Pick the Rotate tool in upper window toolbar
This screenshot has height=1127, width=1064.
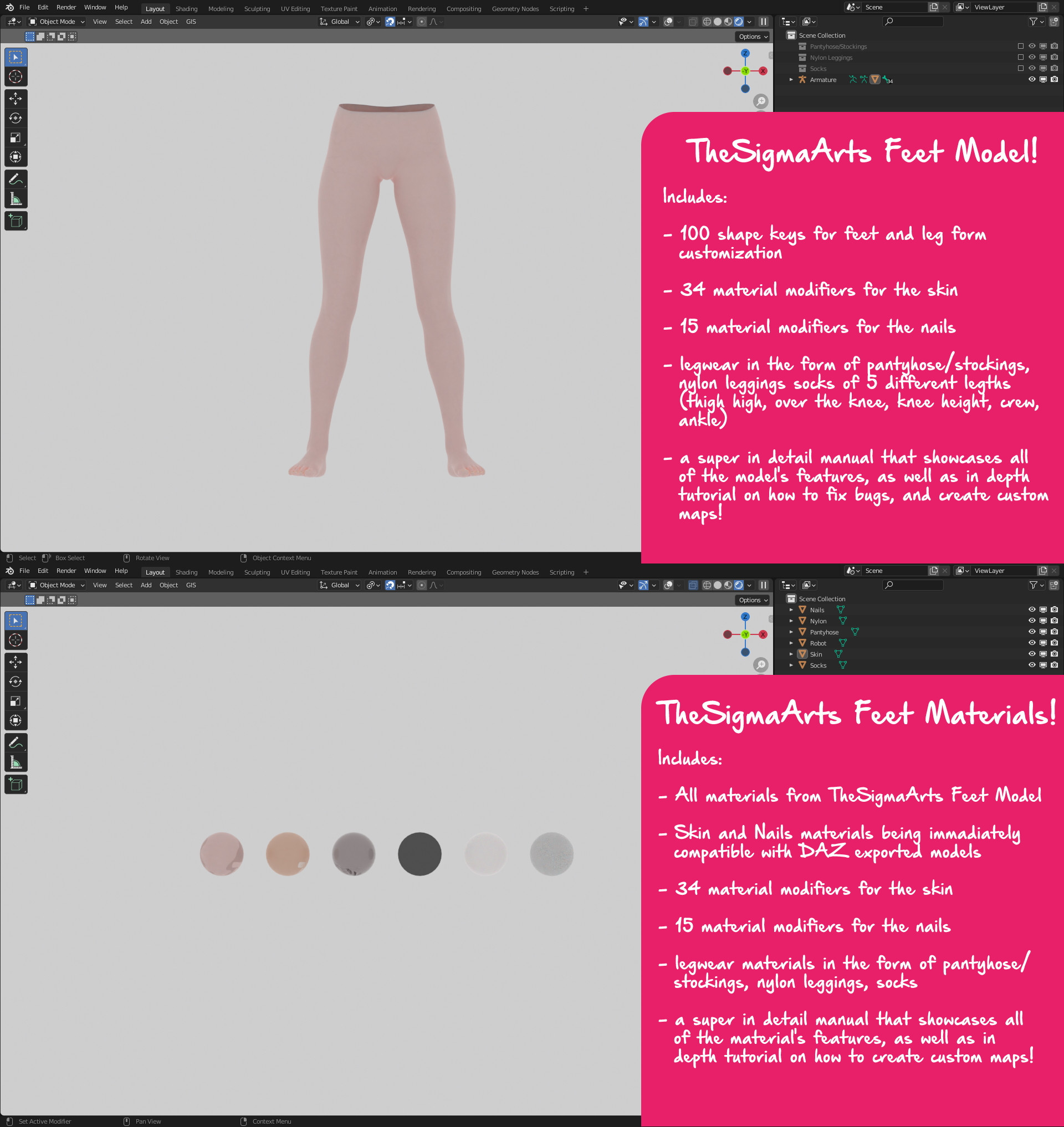point(16,118)
